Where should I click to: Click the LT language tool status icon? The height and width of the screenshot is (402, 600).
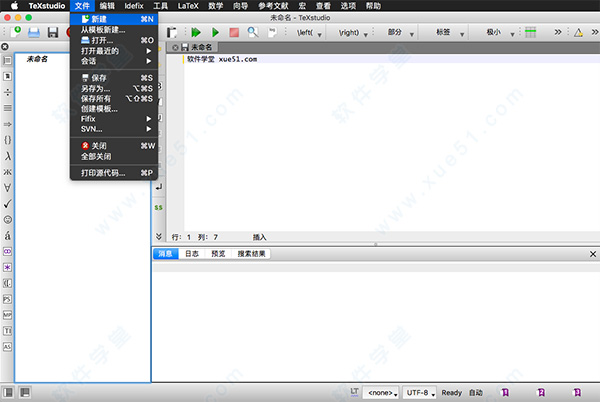(354, 392)
